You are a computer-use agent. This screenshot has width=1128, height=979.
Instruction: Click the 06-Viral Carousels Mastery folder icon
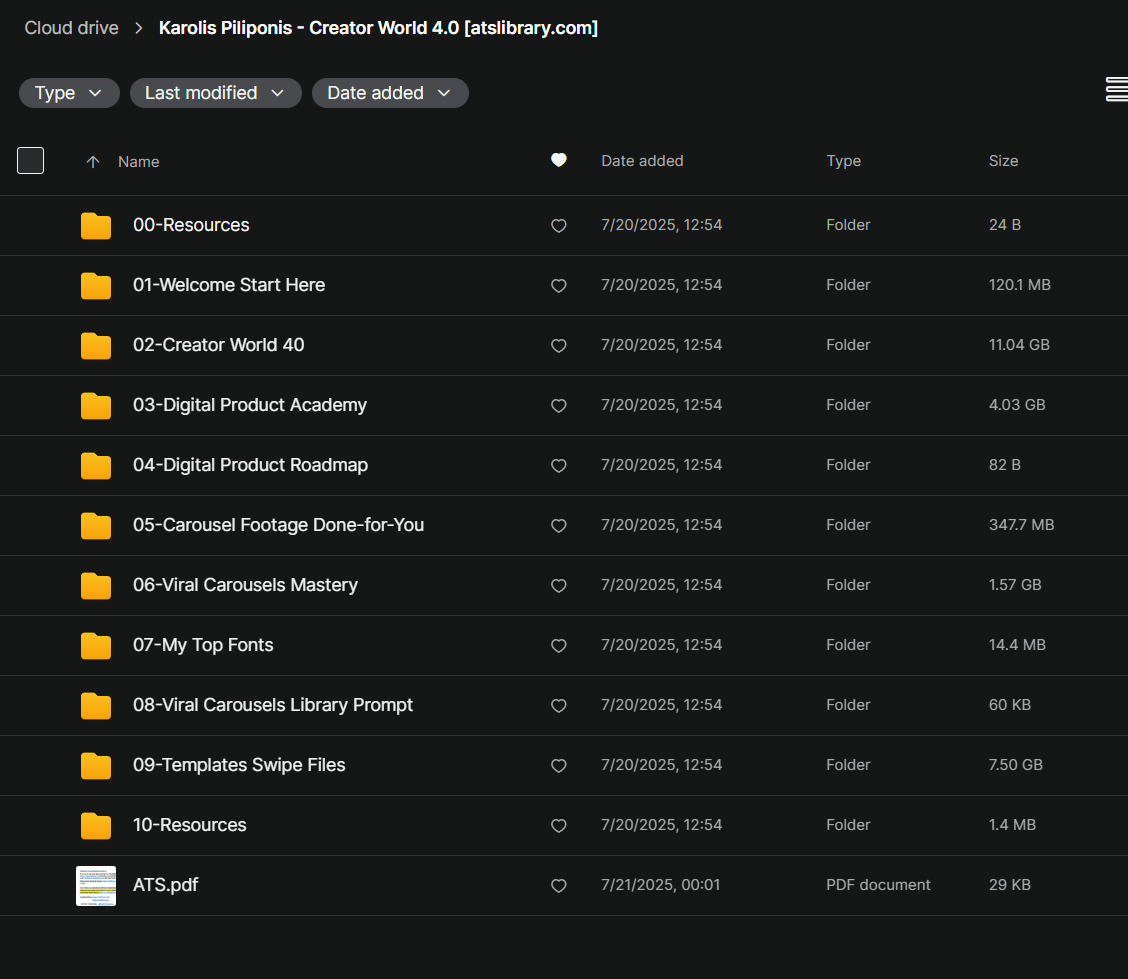coord(96,586)
